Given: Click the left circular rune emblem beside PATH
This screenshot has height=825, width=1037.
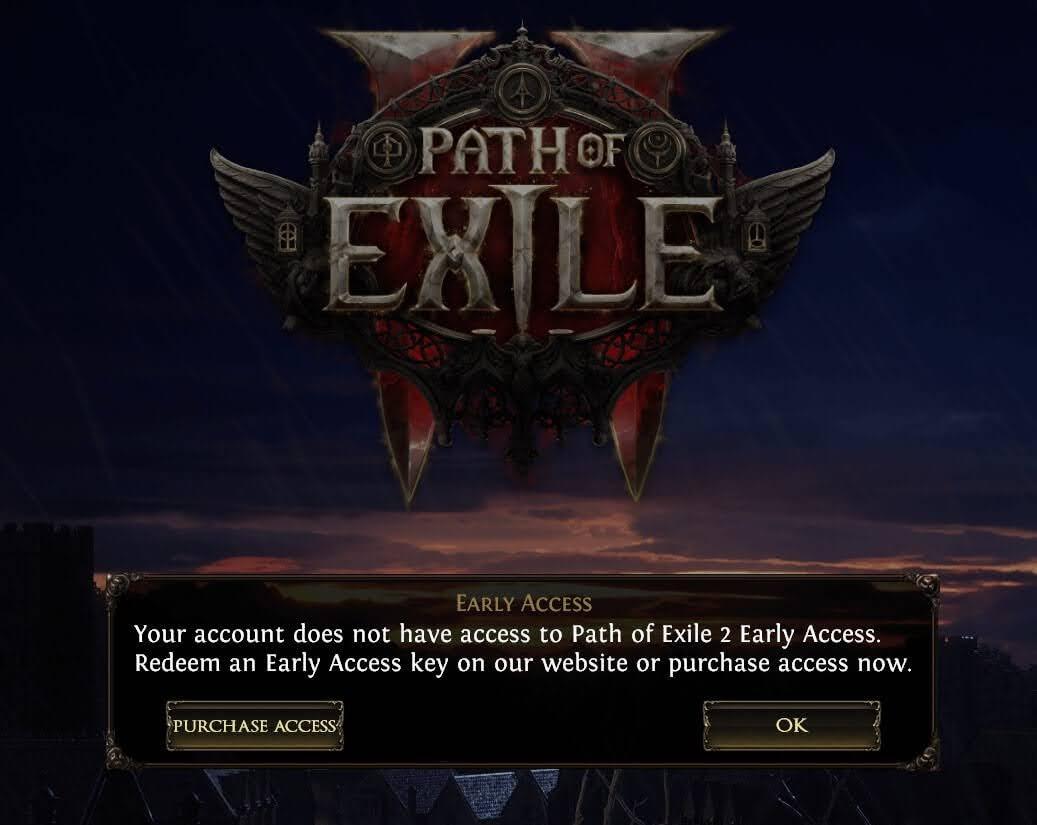Looking at the screenshot, I should point(386,152).
